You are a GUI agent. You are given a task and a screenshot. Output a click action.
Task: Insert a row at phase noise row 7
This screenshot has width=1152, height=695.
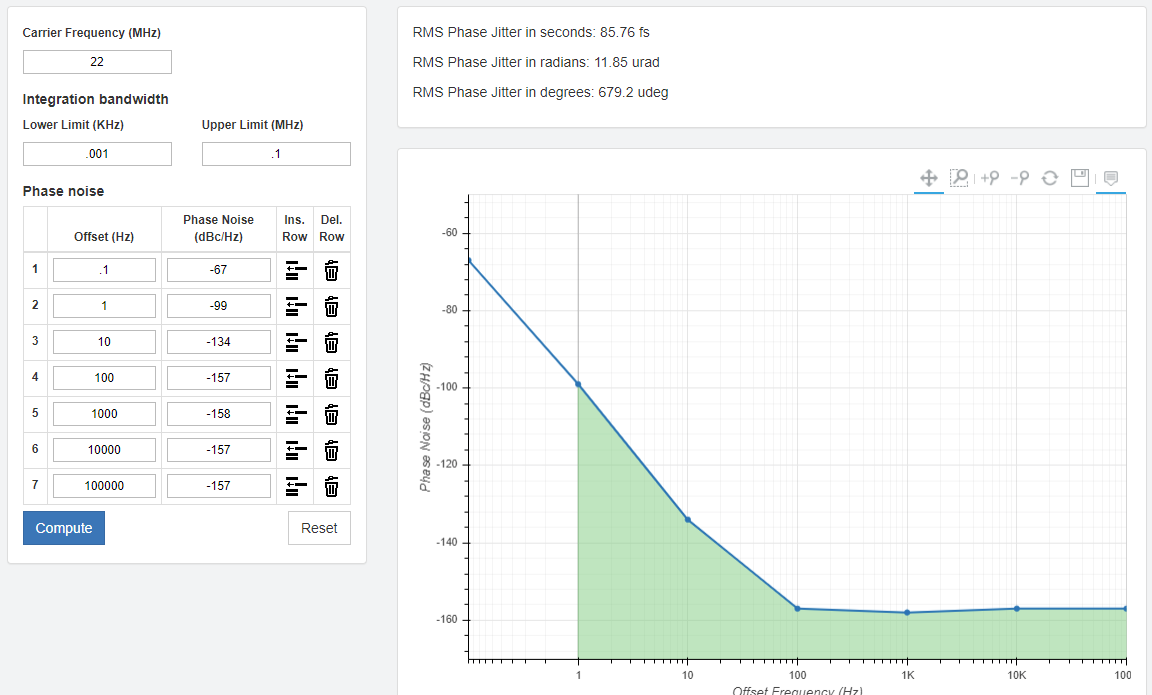pyautogui.click(x=295, y=486)
